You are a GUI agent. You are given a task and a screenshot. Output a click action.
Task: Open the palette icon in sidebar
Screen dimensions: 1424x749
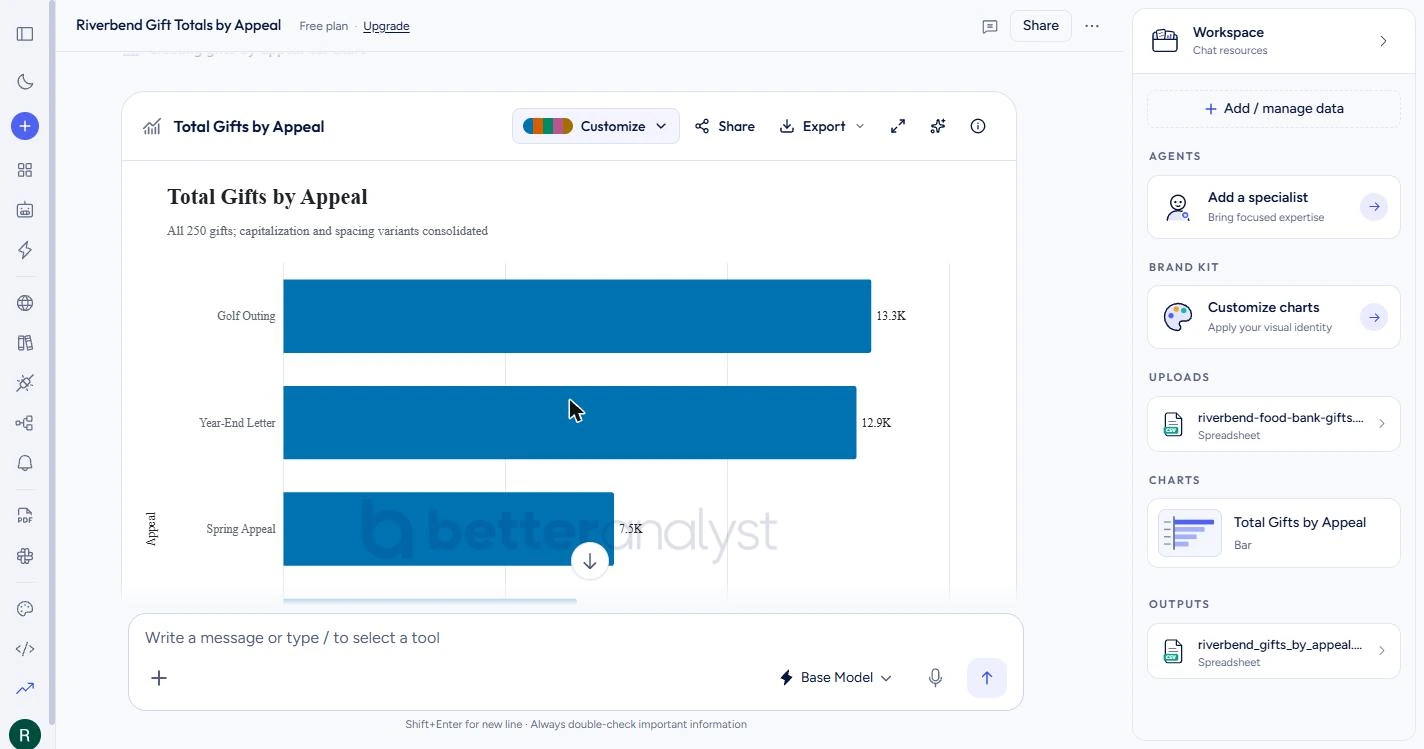[25, 609]
